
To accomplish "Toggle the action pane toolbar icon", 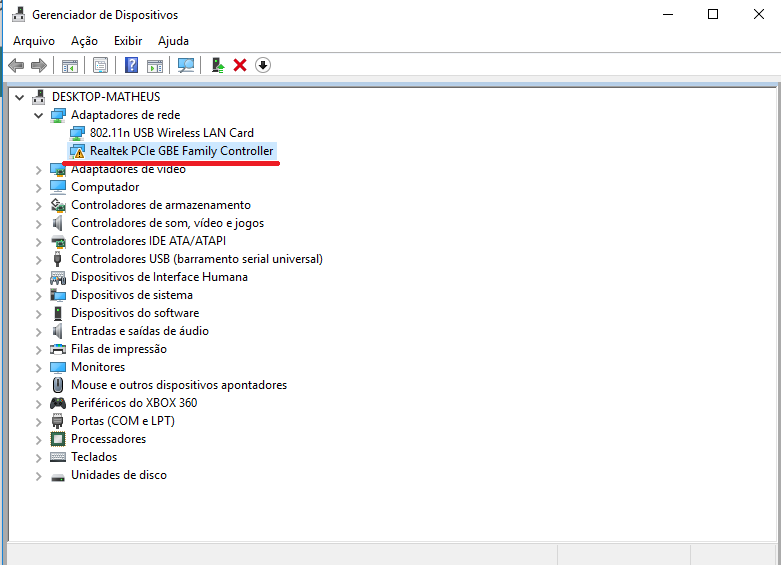I will (x=155, y=65).
